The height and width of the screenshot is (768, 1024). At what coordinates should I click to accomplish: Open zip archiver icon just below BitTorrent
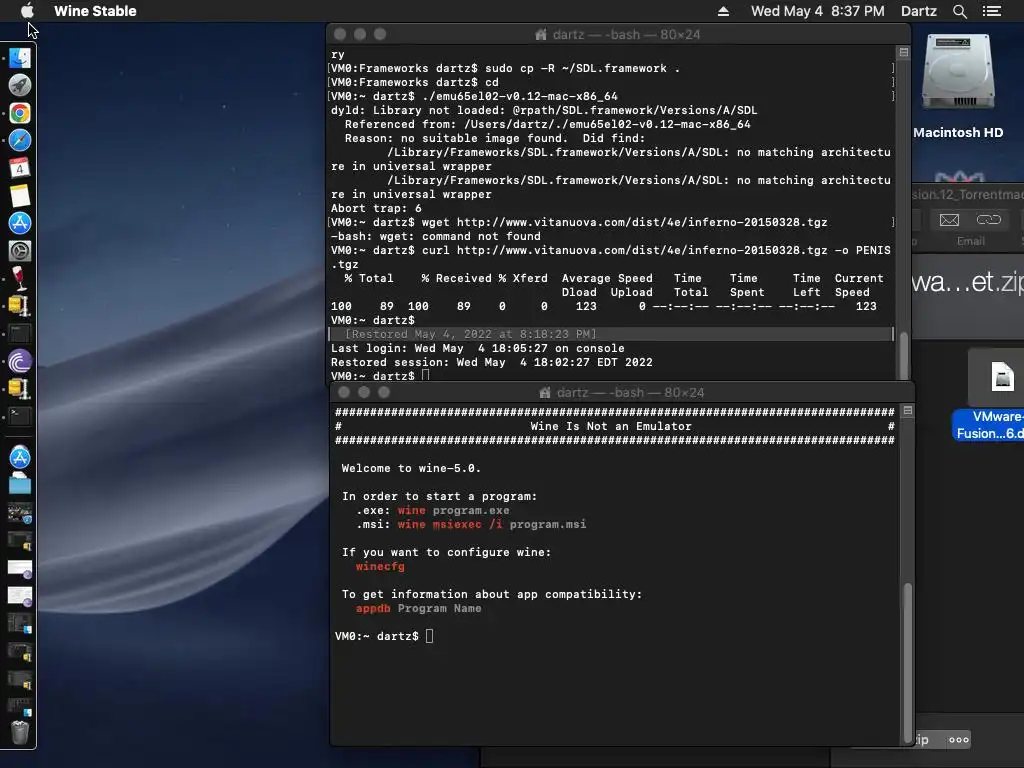(x=20, y=389)
